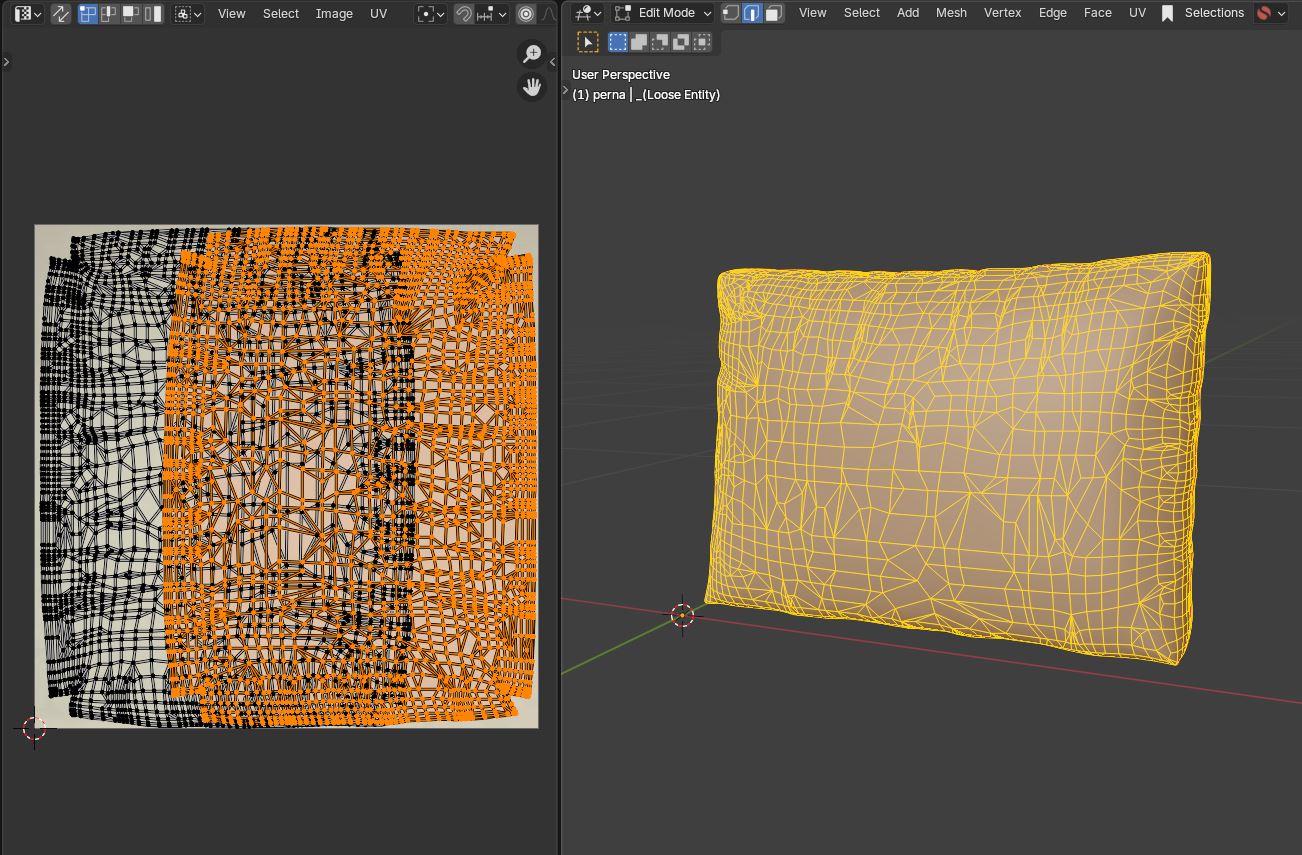This screenshot has width=1302, height=855.
Task: Open the Edit Mode dropdown
Action: point(664,13)
